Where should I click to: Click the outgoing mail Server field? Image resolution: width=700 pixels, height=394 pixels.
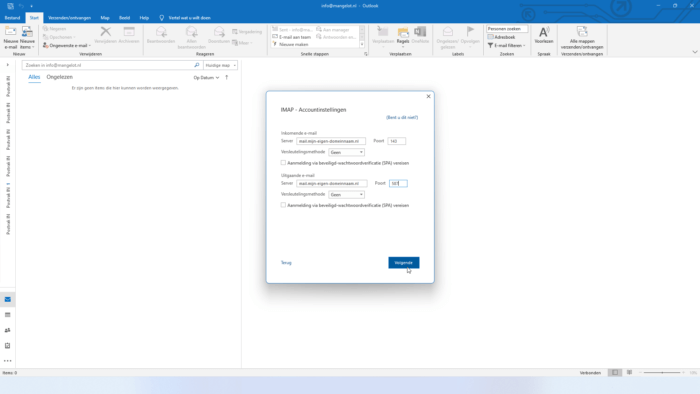(332, 183)
